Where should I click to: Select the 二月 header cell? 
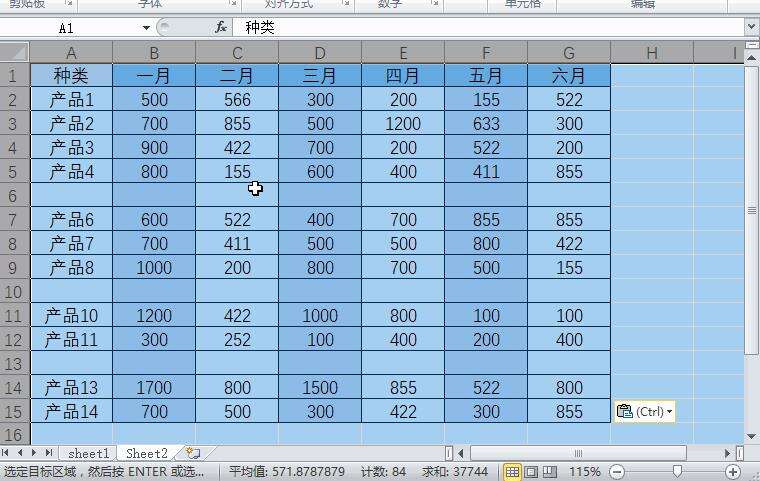click(237, 75)
